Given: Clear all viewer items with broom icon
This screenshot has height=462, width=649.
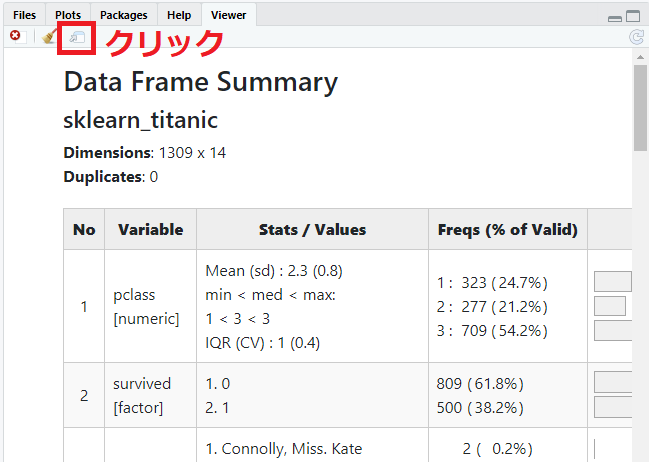Looking at the screenshot, I should [x=49, y=37].
